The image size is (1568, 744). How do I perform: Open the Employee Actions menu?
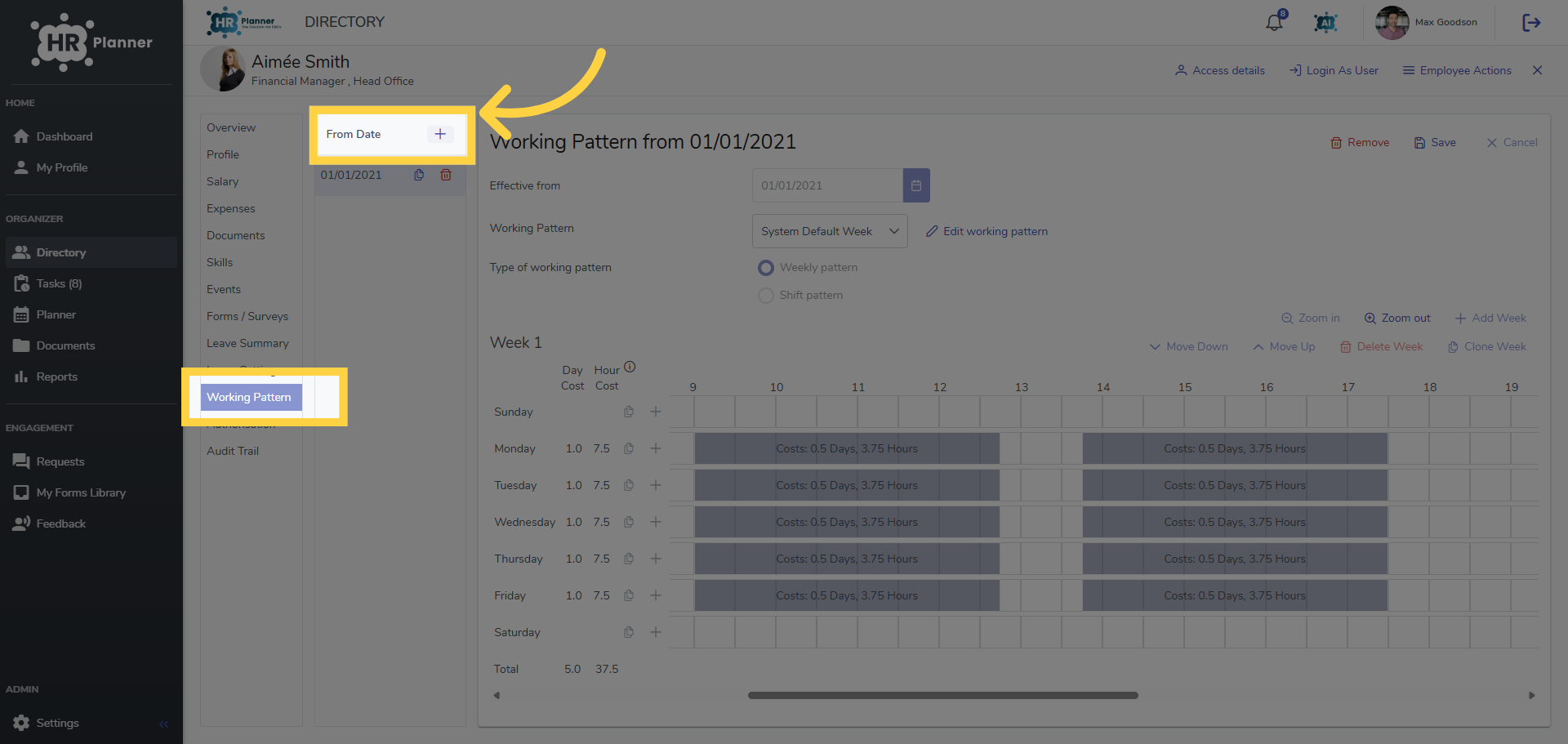tap(1457, 70)
